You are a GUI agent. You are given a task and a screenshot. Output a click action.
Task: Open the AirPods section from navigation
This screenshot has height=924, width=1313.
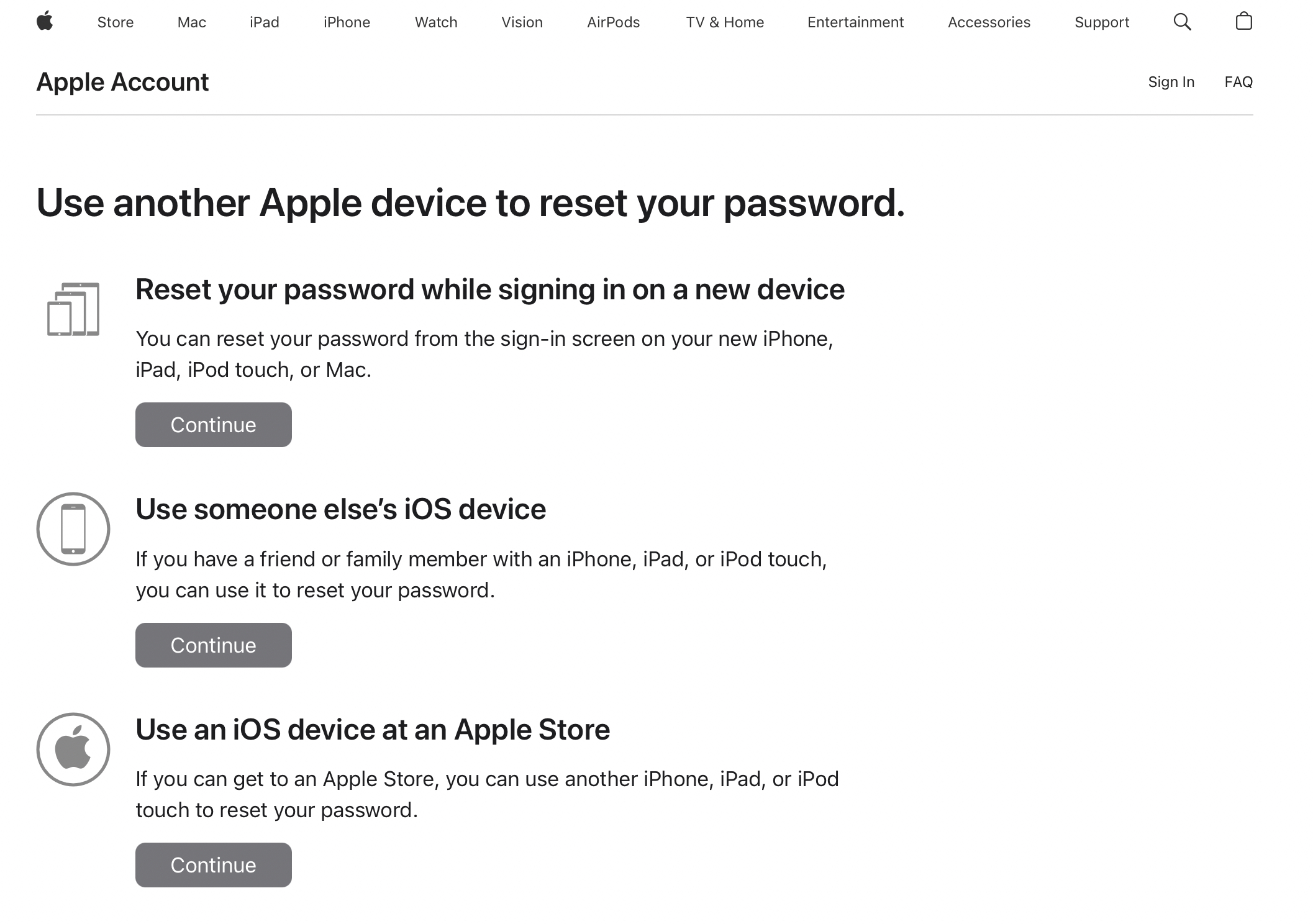pos(612,22)
